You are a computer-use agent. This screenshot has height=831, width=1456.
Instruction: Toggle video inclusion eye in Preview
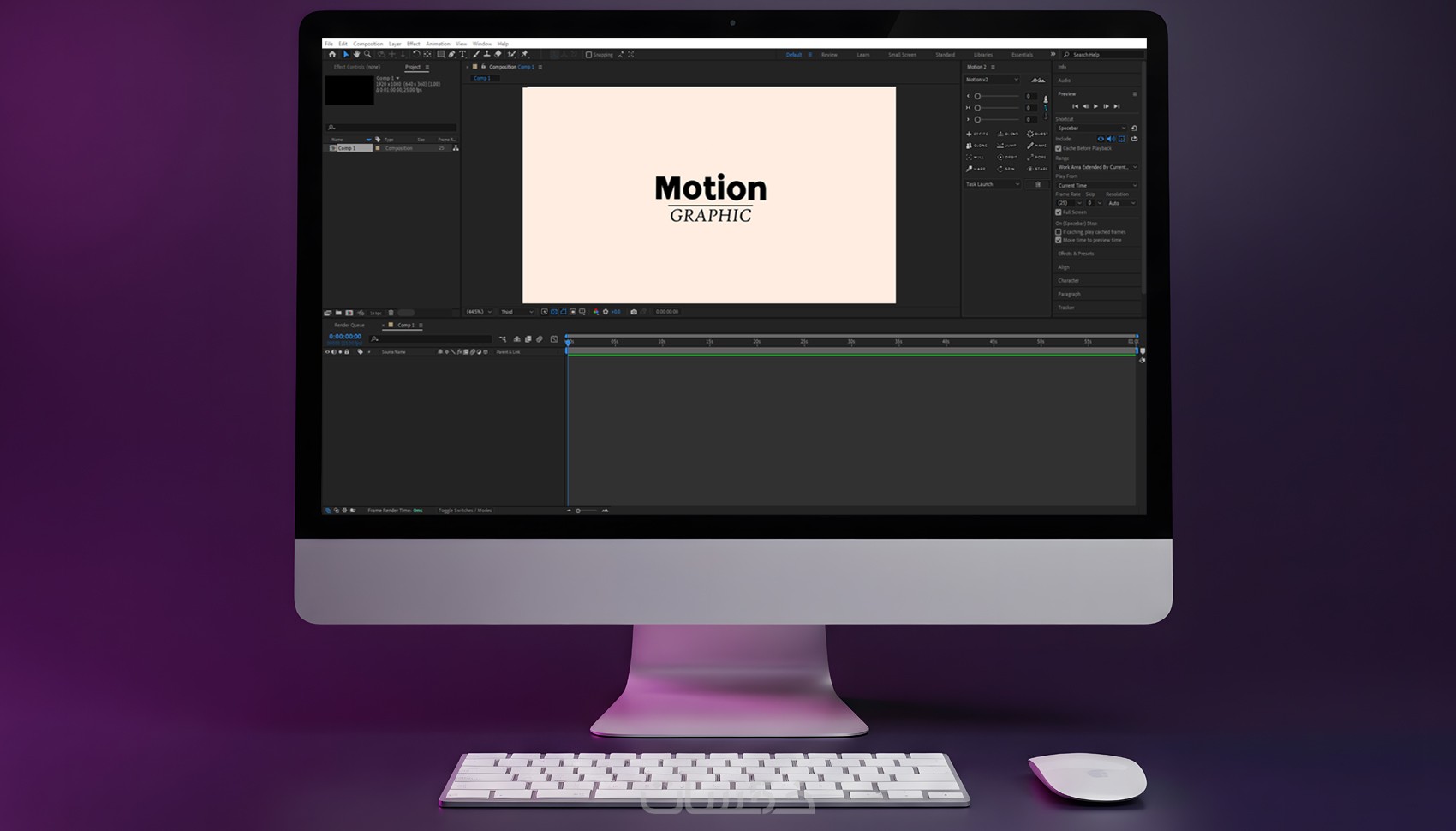[1101, 139]
